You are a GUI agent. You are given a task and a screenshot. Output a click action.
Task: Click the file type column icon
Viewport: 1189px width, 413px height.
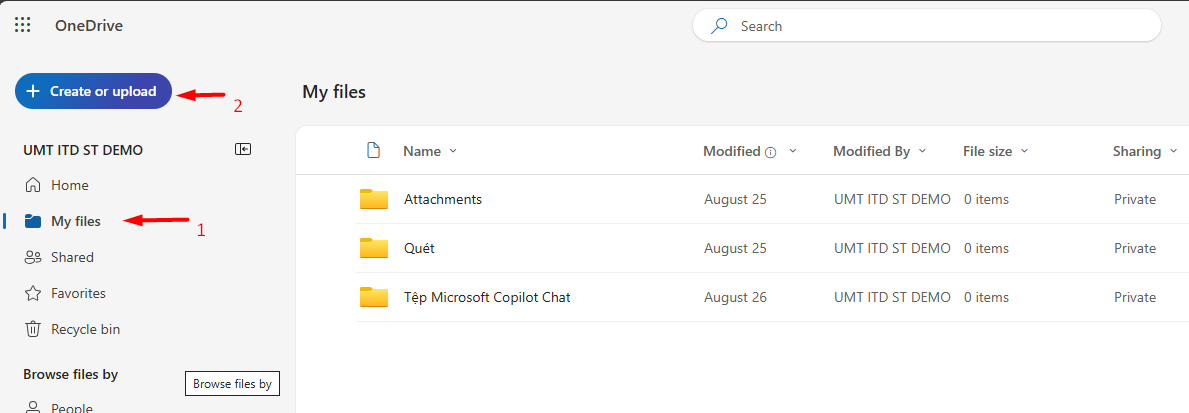pyautogui.click(x=374, y=151)
